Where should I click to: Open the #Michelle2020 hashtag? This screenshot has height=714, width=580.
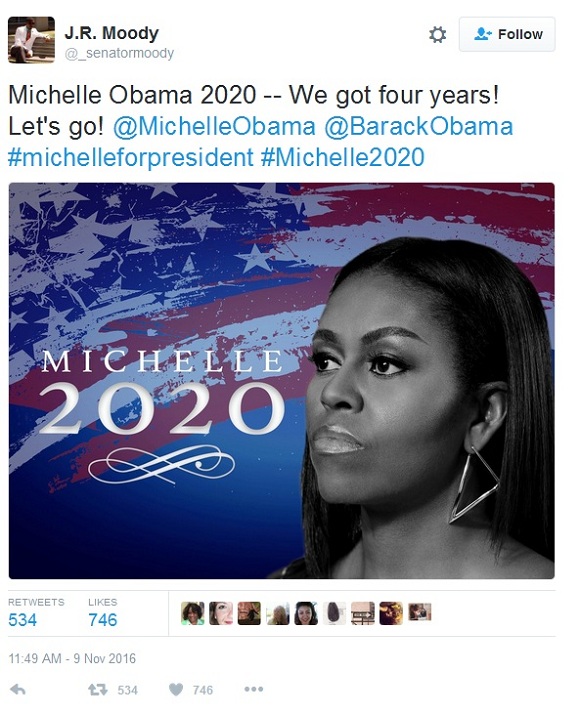pyautogui.click(x=343, y=157)
